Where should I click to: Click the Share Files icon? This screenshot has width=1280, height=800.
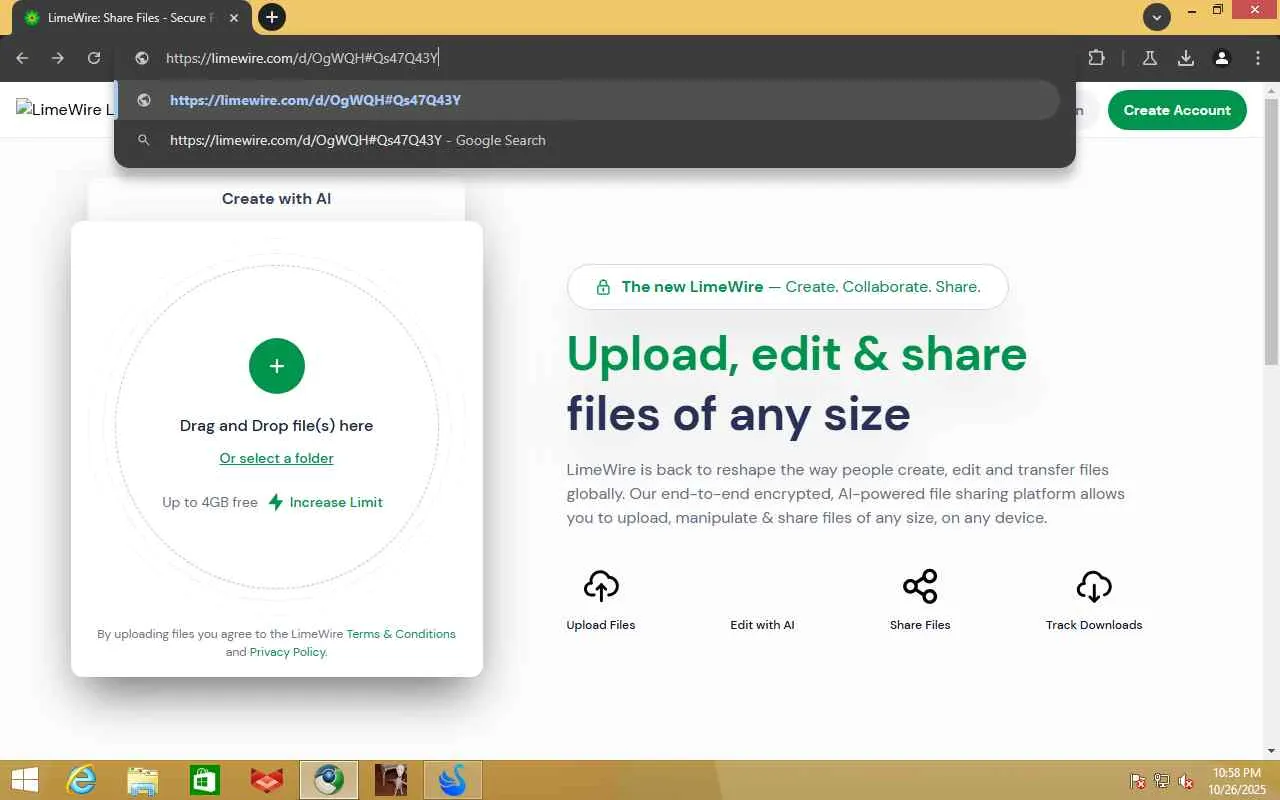(x=920, y=586)
